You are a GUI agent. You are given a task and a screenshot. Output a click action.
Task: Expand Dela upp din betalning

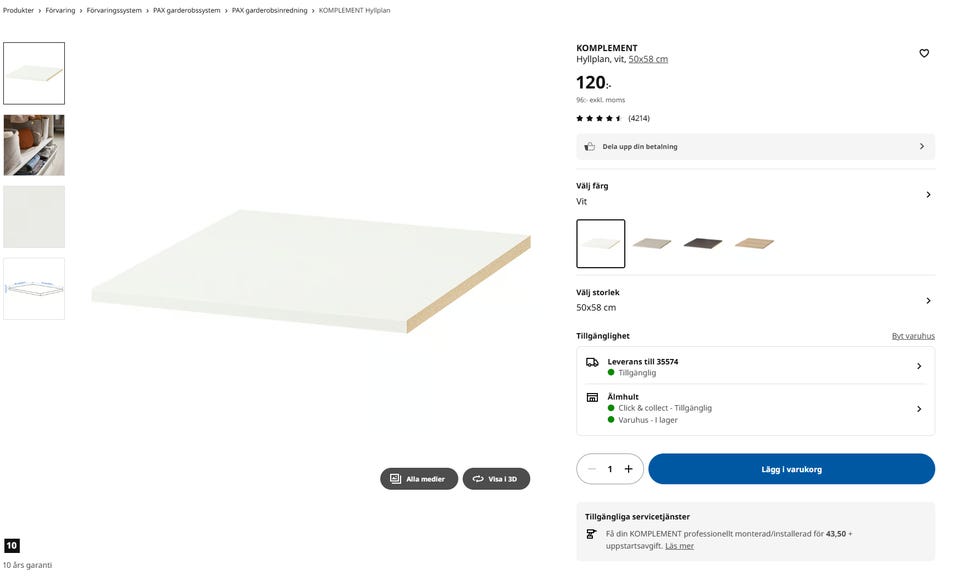(921, 147)
